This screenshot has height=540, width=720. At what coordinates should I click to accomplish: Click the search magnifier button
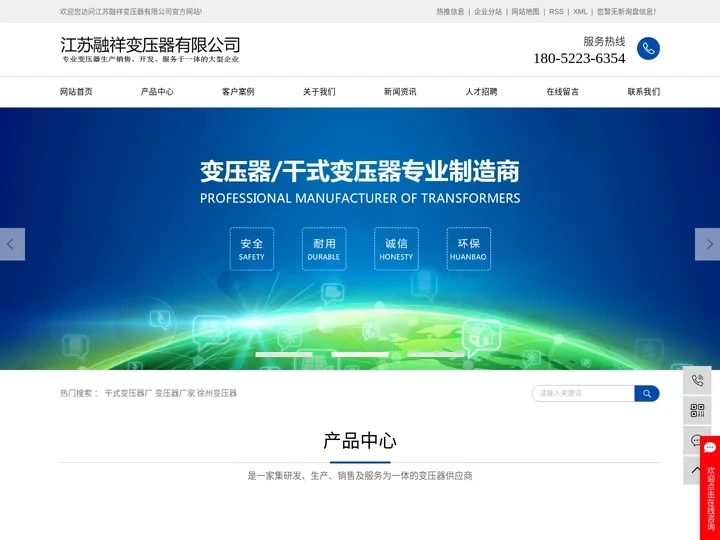point(647,394)
